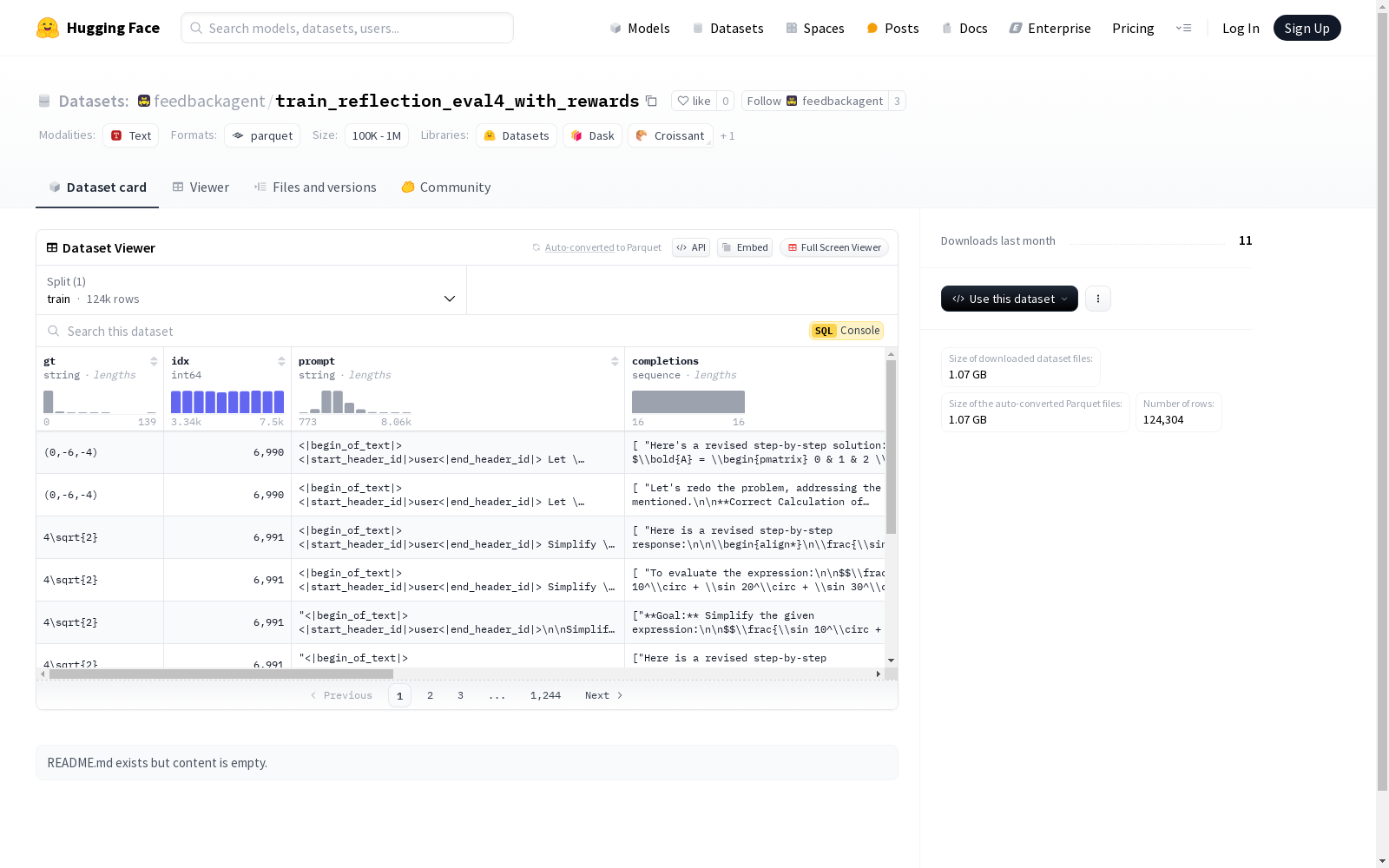Screen dimensions: 1389x868
Task: Click the feedbackagent avatar in title
Action: pos(144,101)
